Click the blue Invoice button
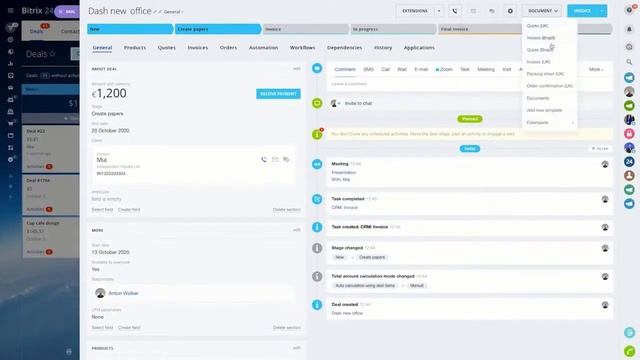This screenshot has width=640, height=360. point(582,11)
